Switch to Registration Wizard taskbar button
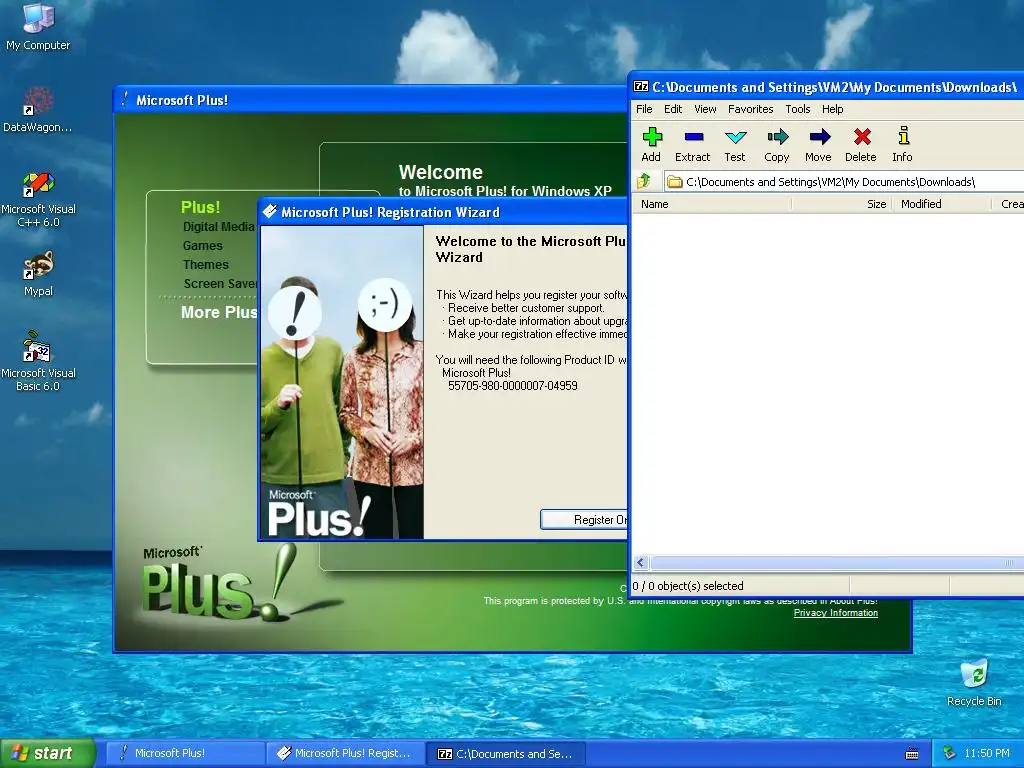The width and height of the screenshot is (1024, 768). [345, 753]
